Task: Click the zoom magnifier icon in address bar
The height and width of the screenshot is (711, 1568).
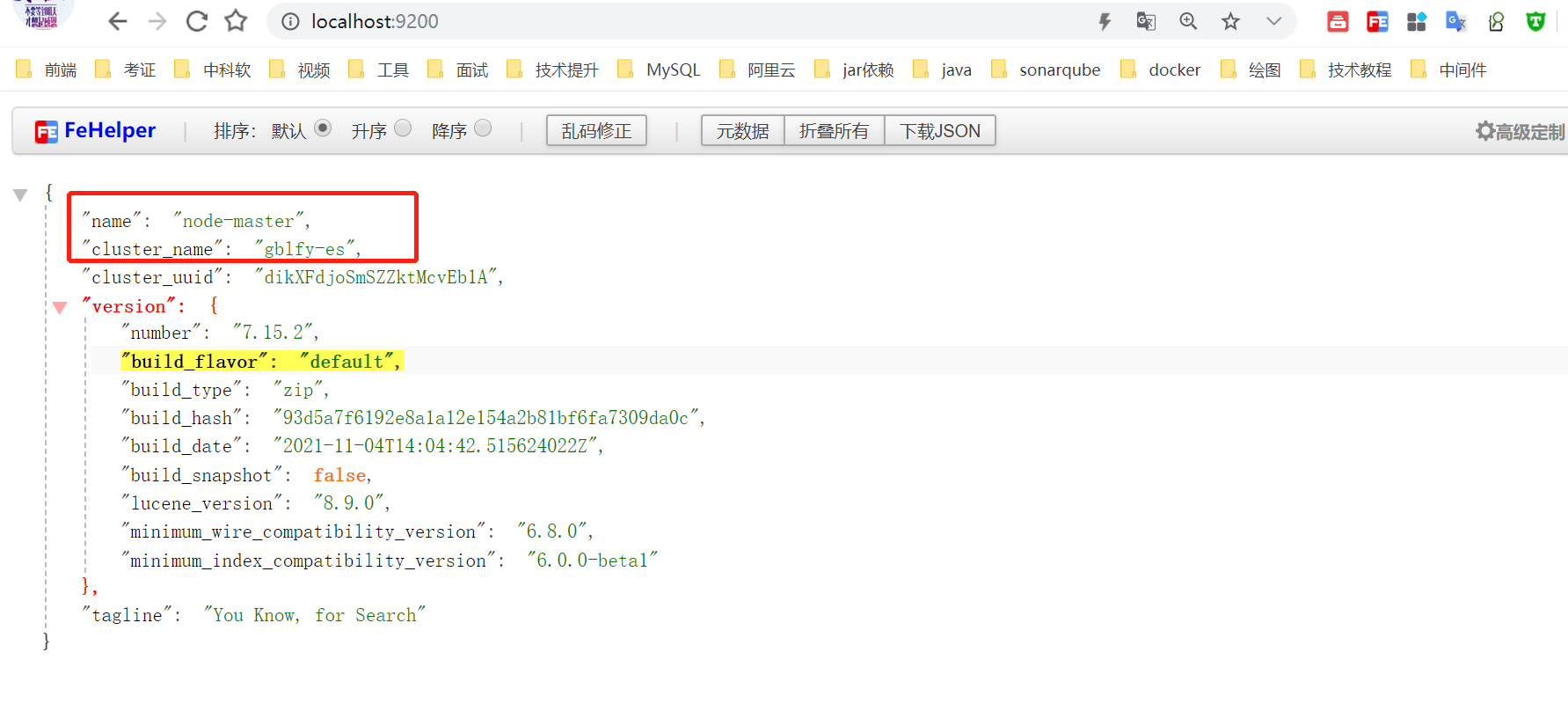Action: point(1188,21)
